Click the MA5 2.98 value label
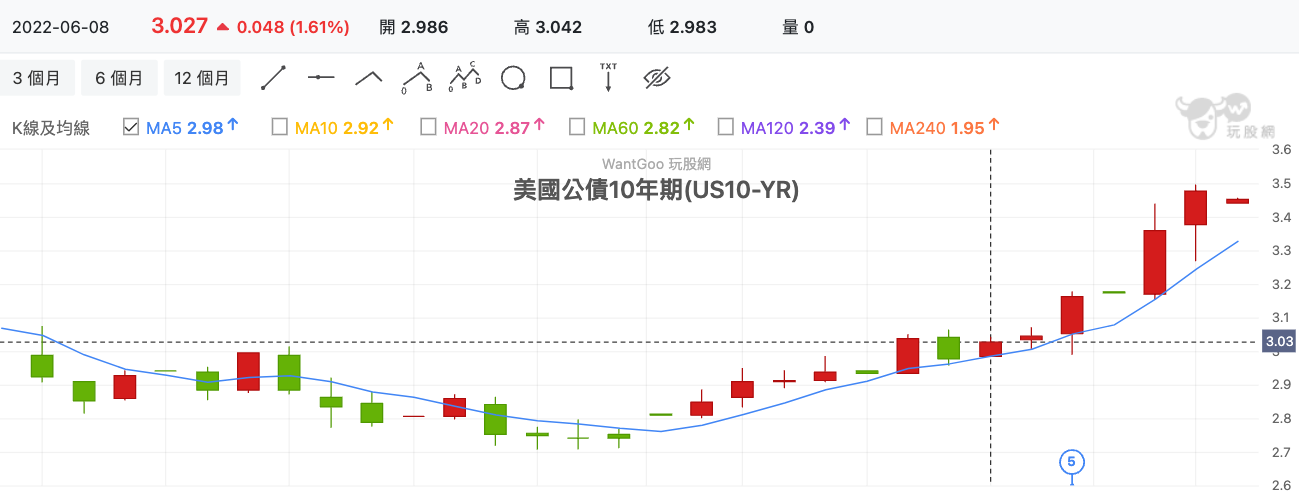 point(192,127)
